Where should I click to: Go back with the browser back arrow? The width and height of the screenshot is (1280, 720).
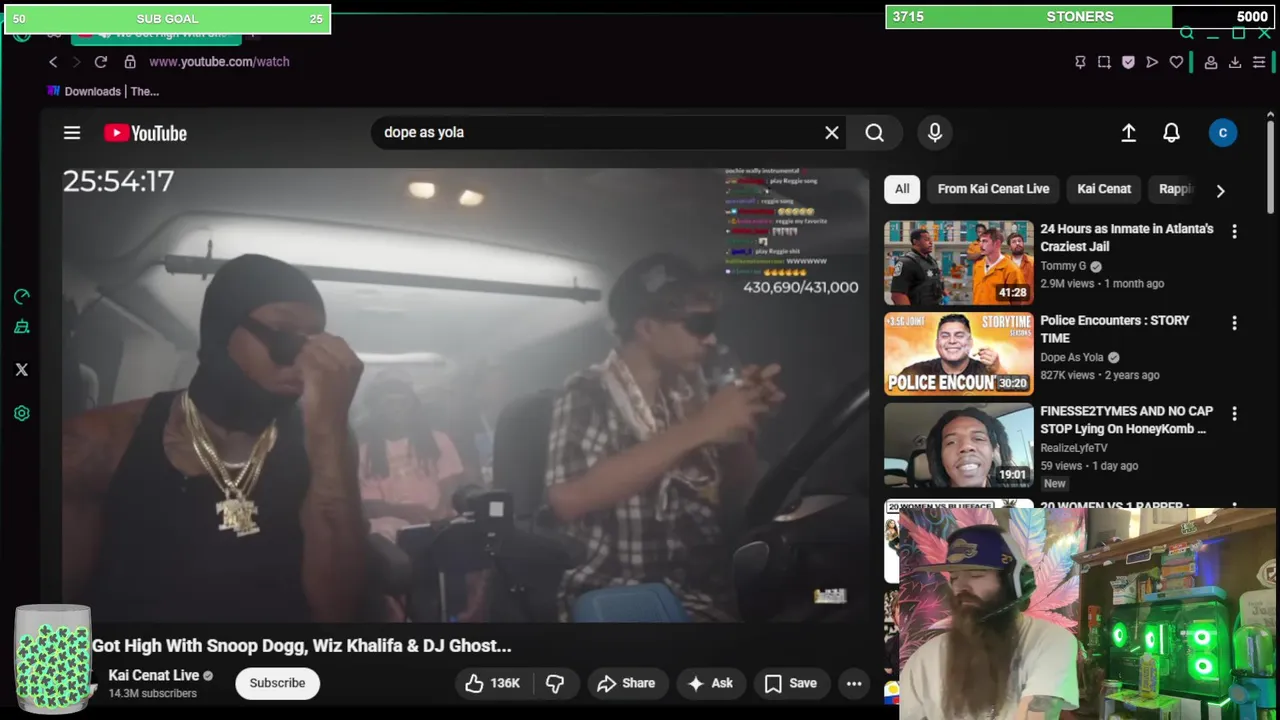pyautogui.click(x=53, y=62)
